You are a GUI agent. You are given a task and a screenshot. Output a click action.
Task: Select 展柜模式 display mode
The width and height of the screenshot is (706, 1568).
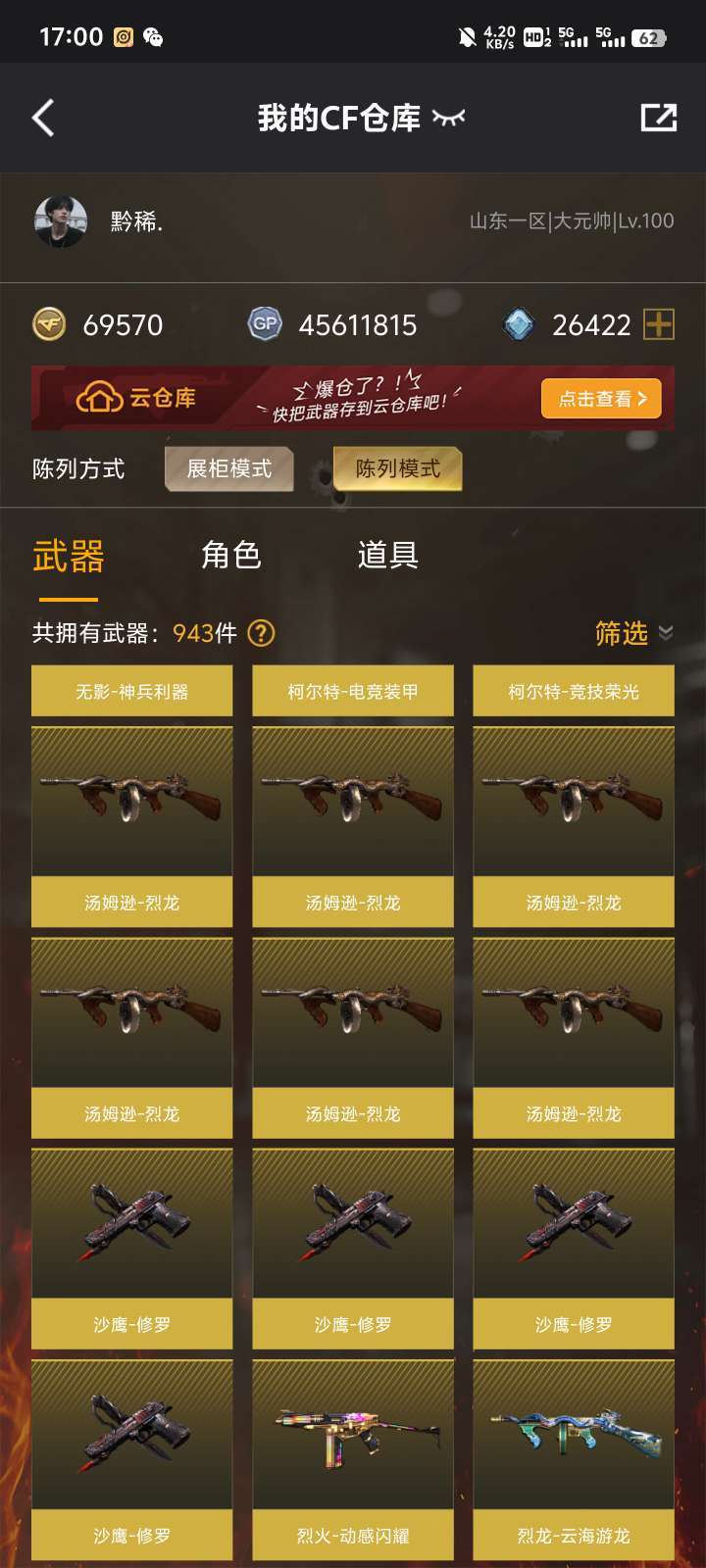(x=229, y=468)
